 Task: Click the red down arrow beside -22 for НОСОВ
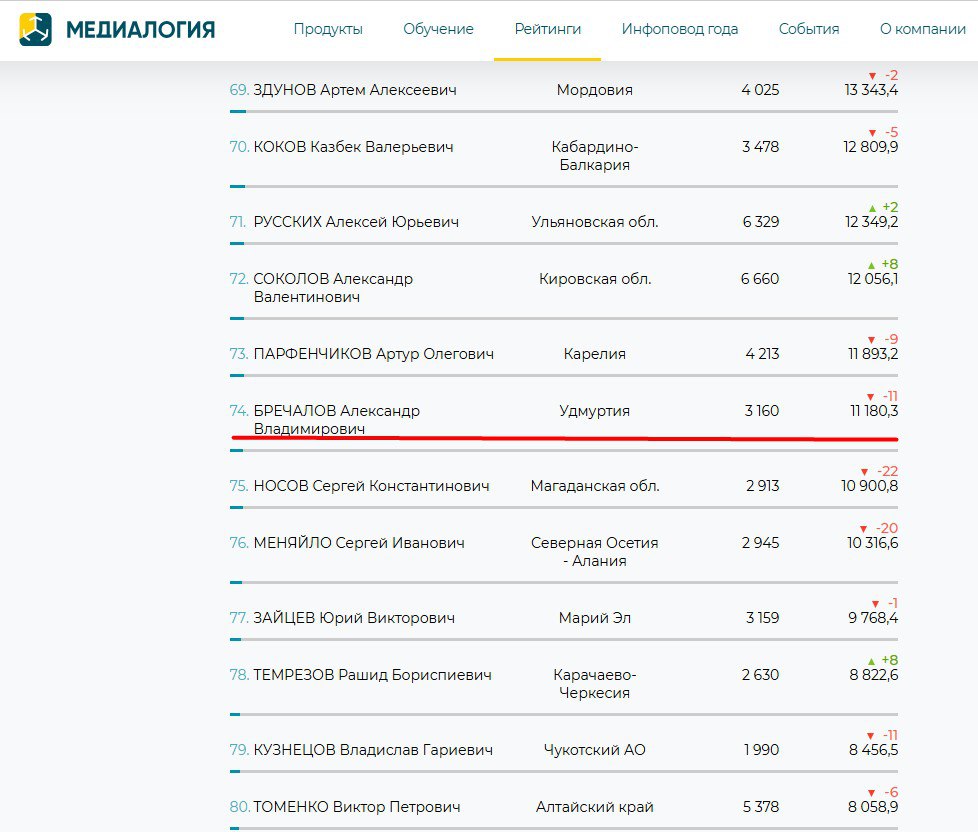tap(864, 472)
